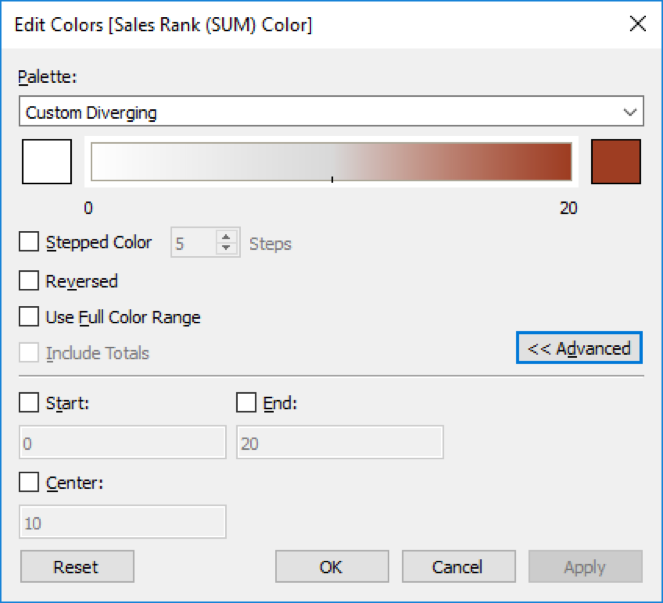
Task: Click the brown end color swatch
Action: [x=615, y=162]
